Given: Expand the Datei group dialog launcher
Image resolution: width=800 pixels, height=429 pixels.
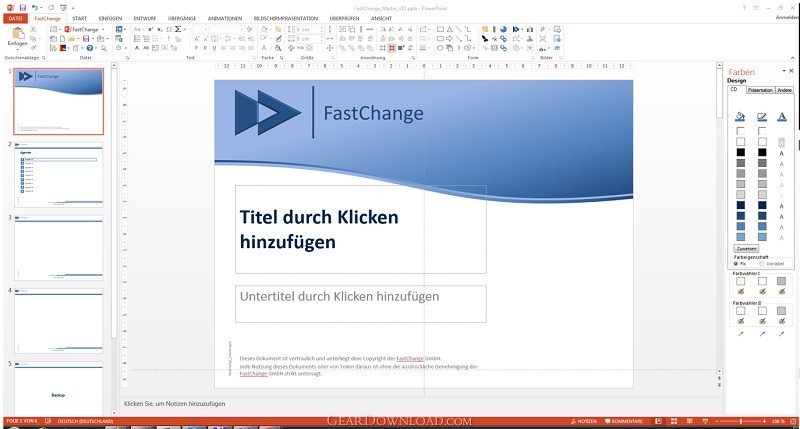Looking at the screenshot, I should pos(128,58).
